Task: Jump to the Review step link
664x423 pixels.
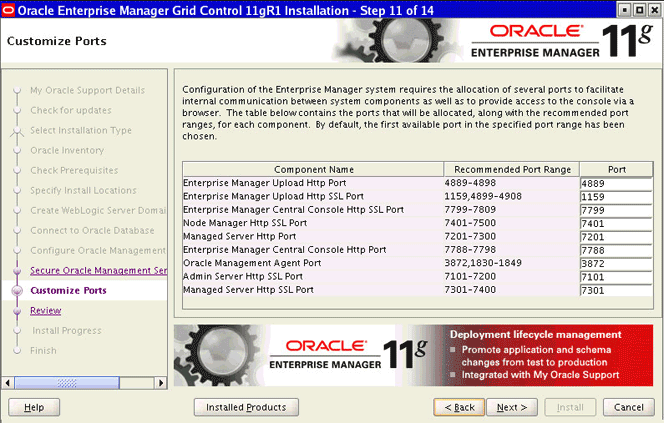Action: click(x=46, y=311)
